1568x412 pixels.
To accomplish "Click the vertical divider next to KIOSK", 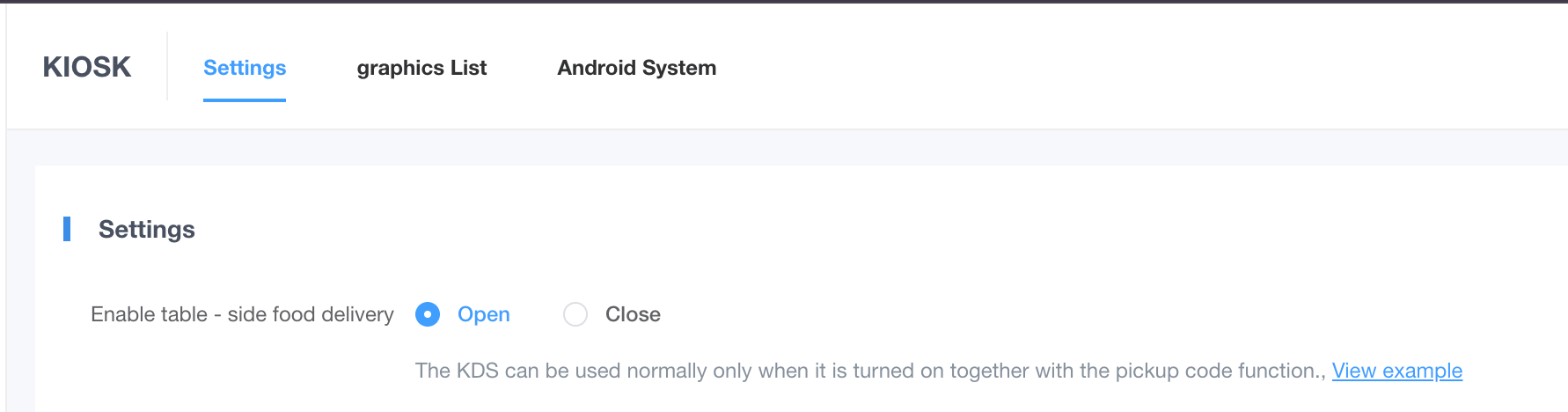I will (x=167, y=67).
